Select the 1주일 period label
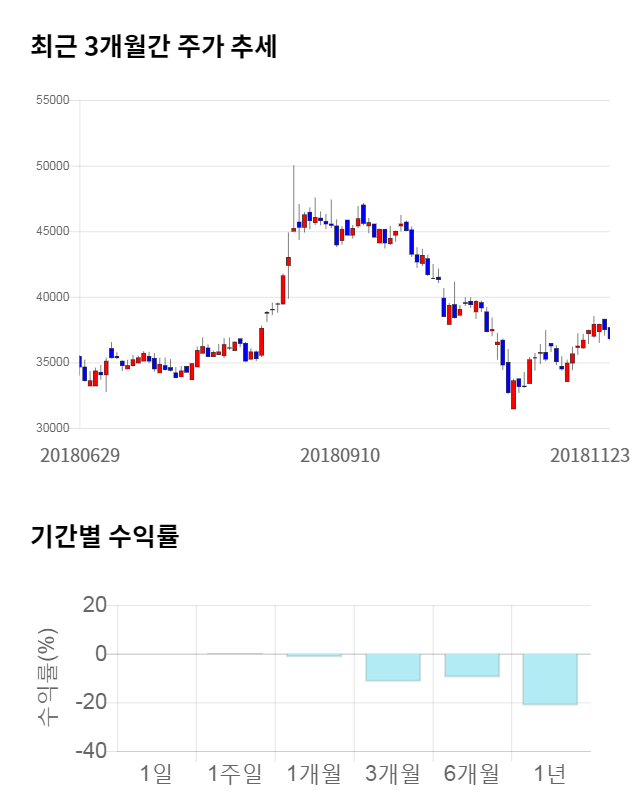 [x=235, y=773]
